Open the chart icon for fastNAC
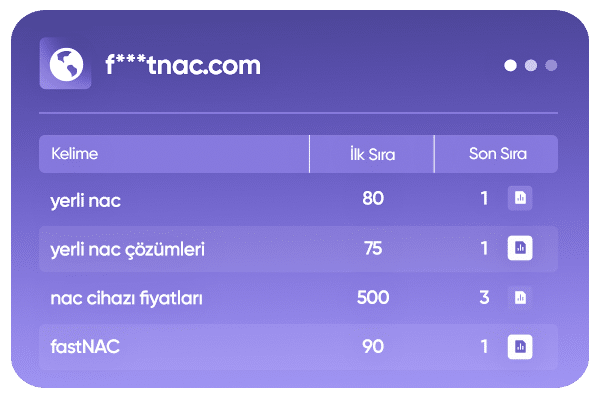 519,346
